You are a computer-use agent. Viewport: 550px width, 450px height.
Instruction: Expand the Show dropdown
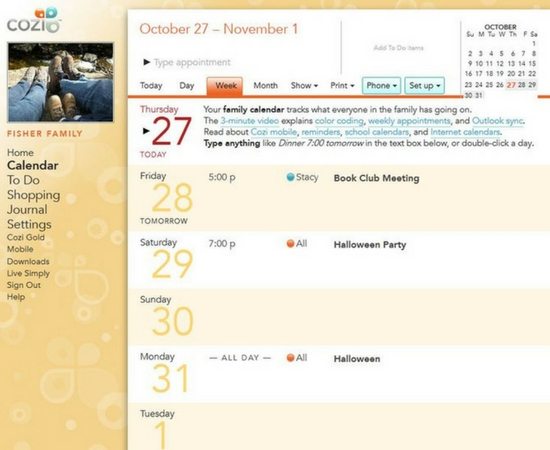304,86
